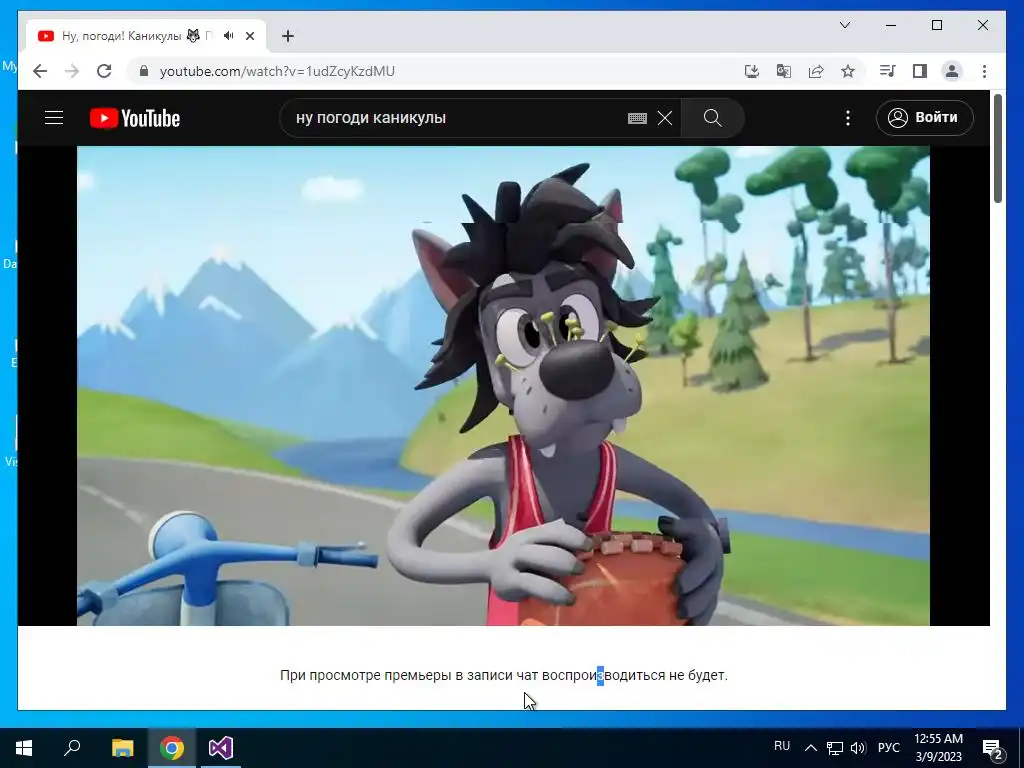Open a new browser tab
The width and height of the screenshot is (1024, 768).
[288, 36]
